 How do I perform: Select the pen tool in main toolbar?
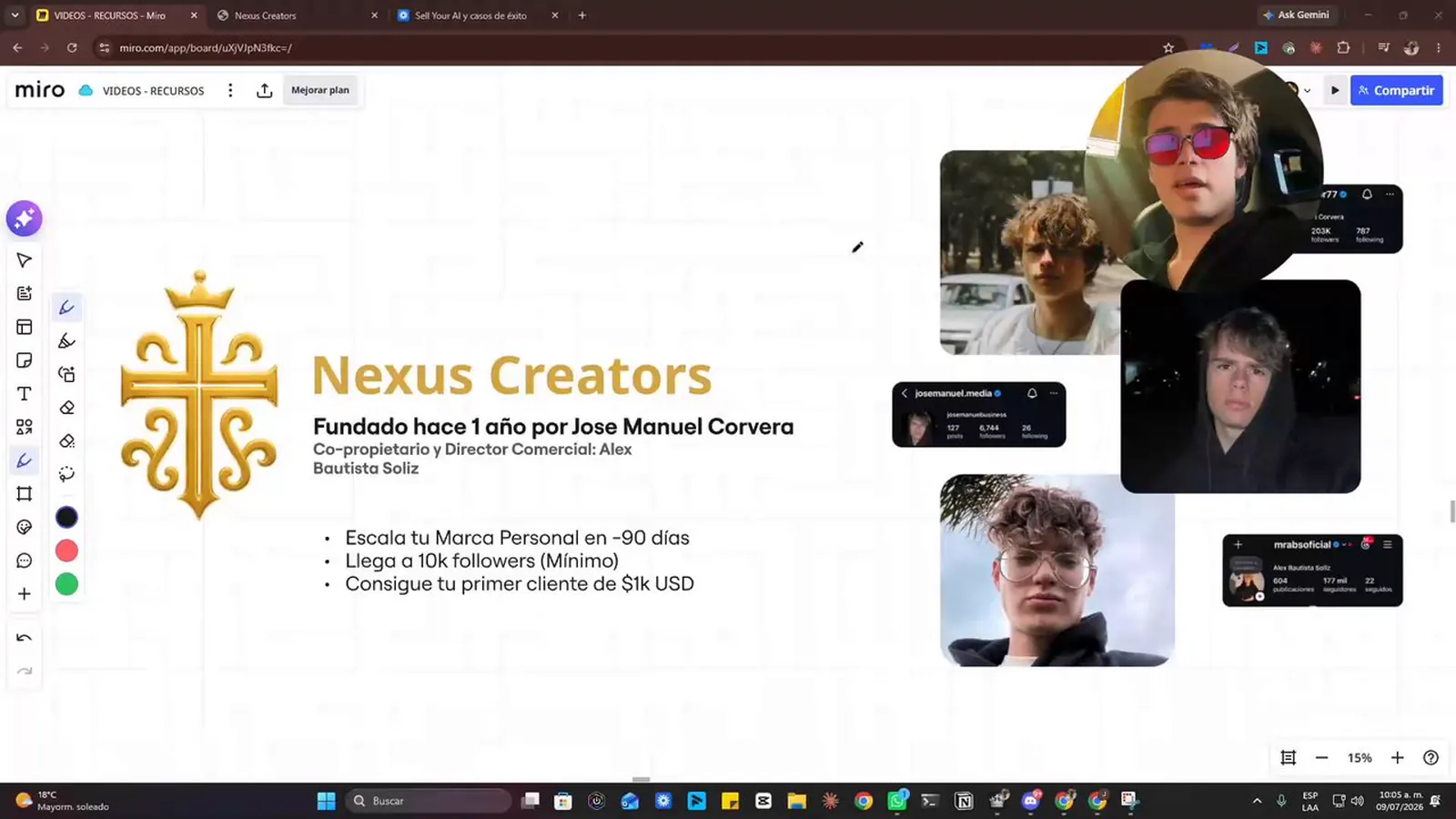tap(25, 460)
